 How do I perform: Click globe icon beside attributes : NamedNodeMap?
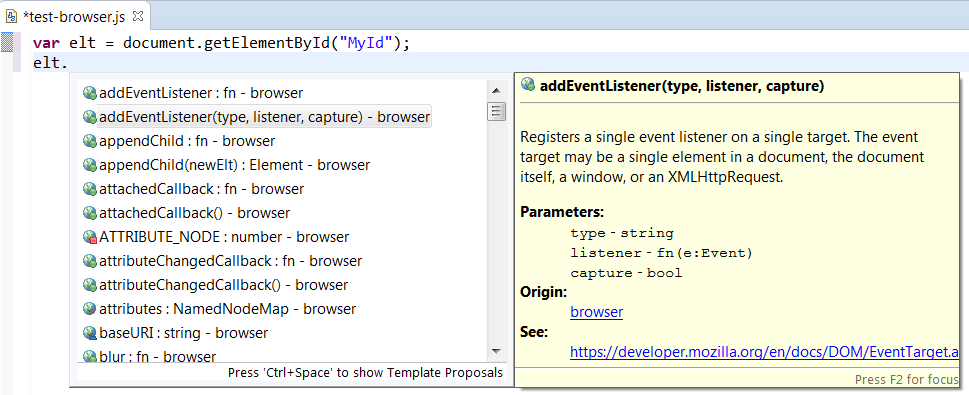90,308
